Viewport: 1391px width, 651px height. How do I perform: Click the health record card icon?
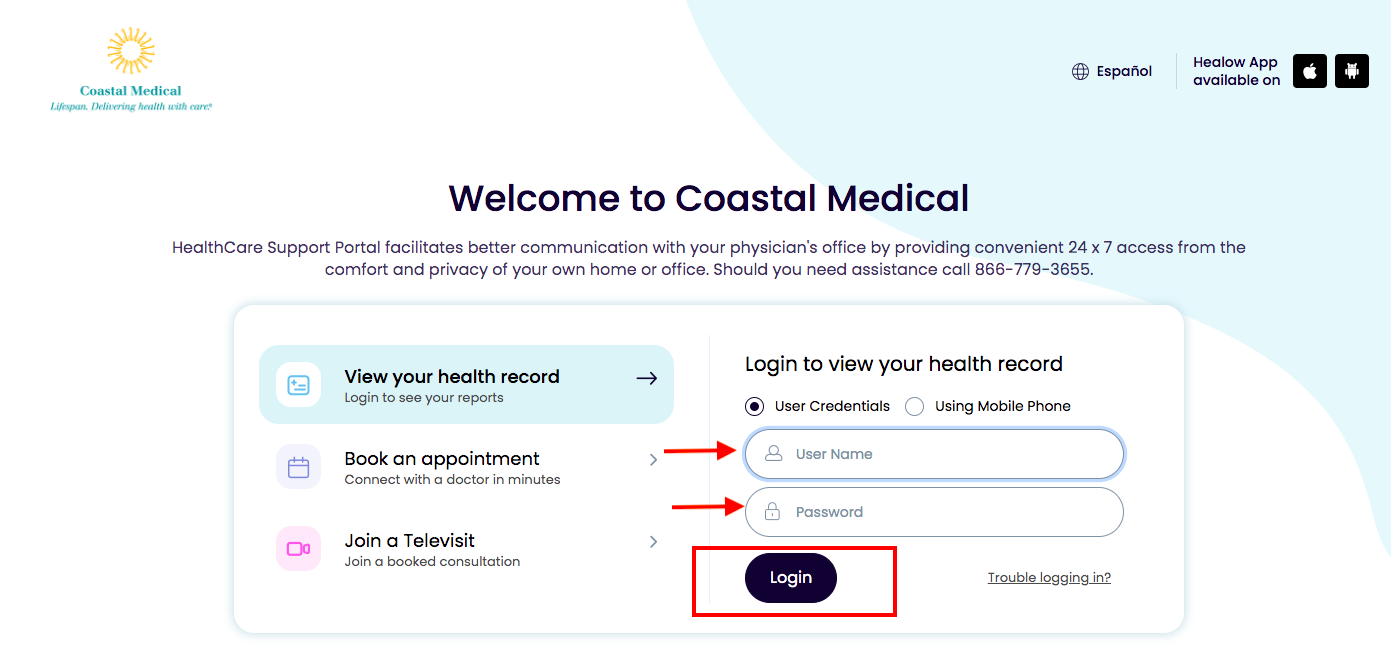coord(298,385)
